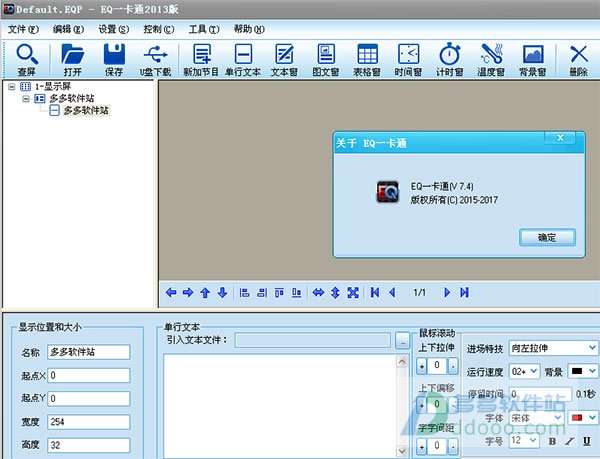Stretch window horizontally icon
This screenshot has height=459, width=600.
[318, 293]
